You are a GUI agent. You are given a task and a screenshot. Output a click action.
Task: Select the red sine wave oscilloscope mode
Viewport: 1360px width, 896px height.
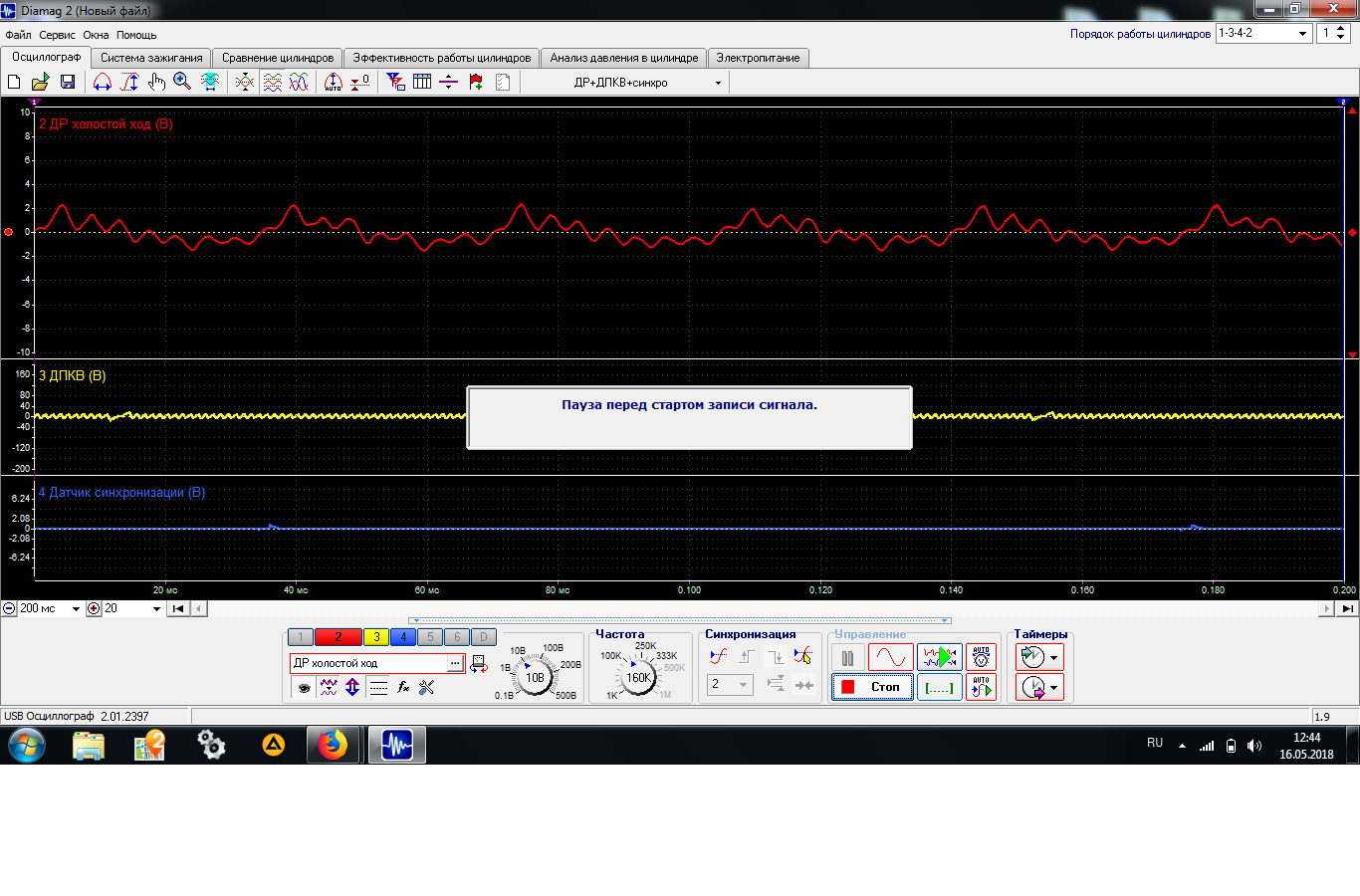[x=890, y=657]
